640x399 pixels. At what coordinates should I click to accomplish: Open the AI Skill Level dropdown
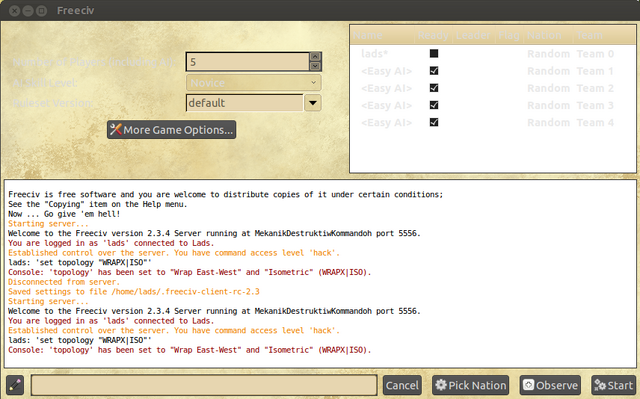(x=253, y=83)
